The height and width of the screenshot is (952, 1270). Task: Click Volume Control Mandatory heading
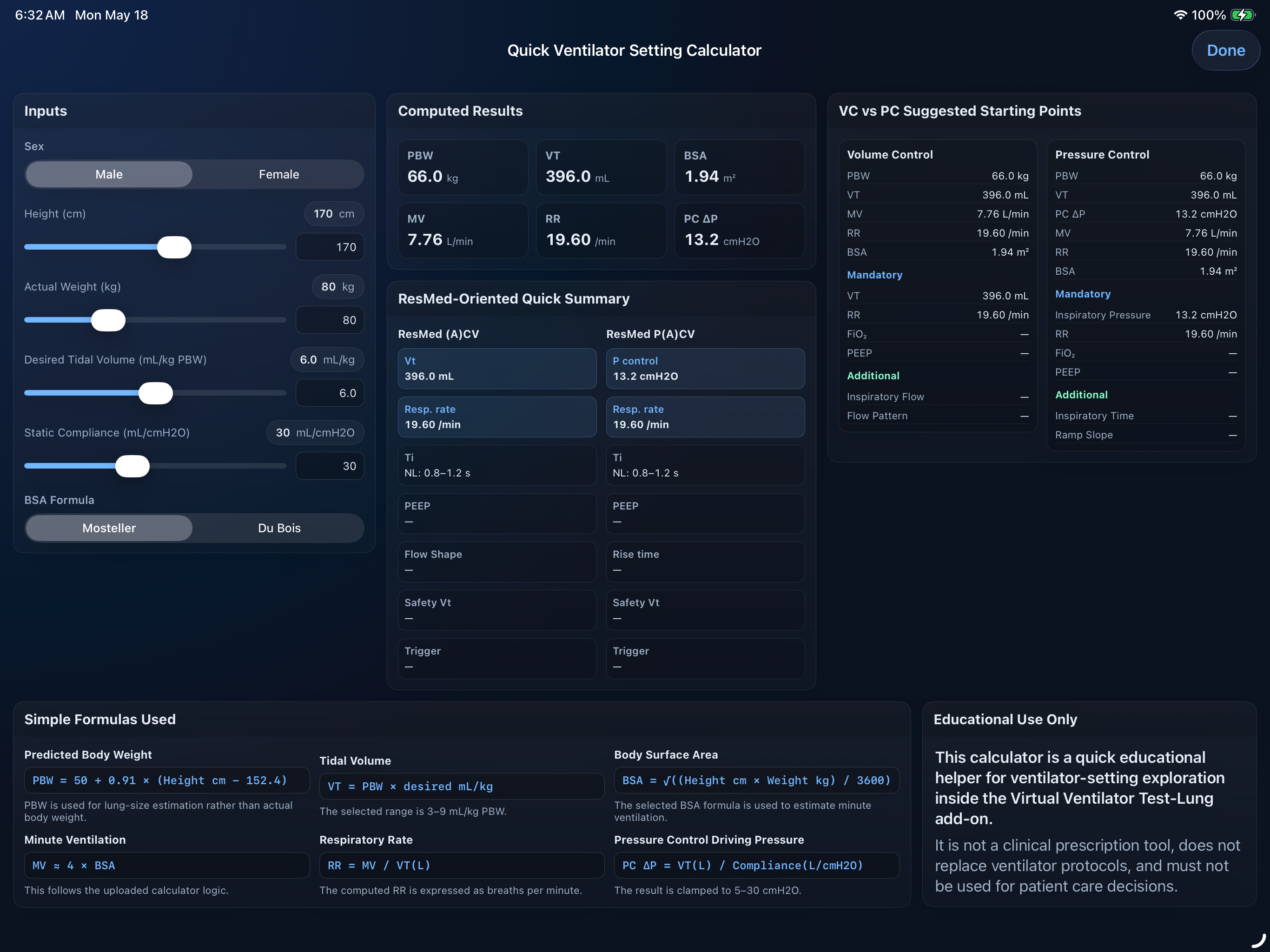874,274
